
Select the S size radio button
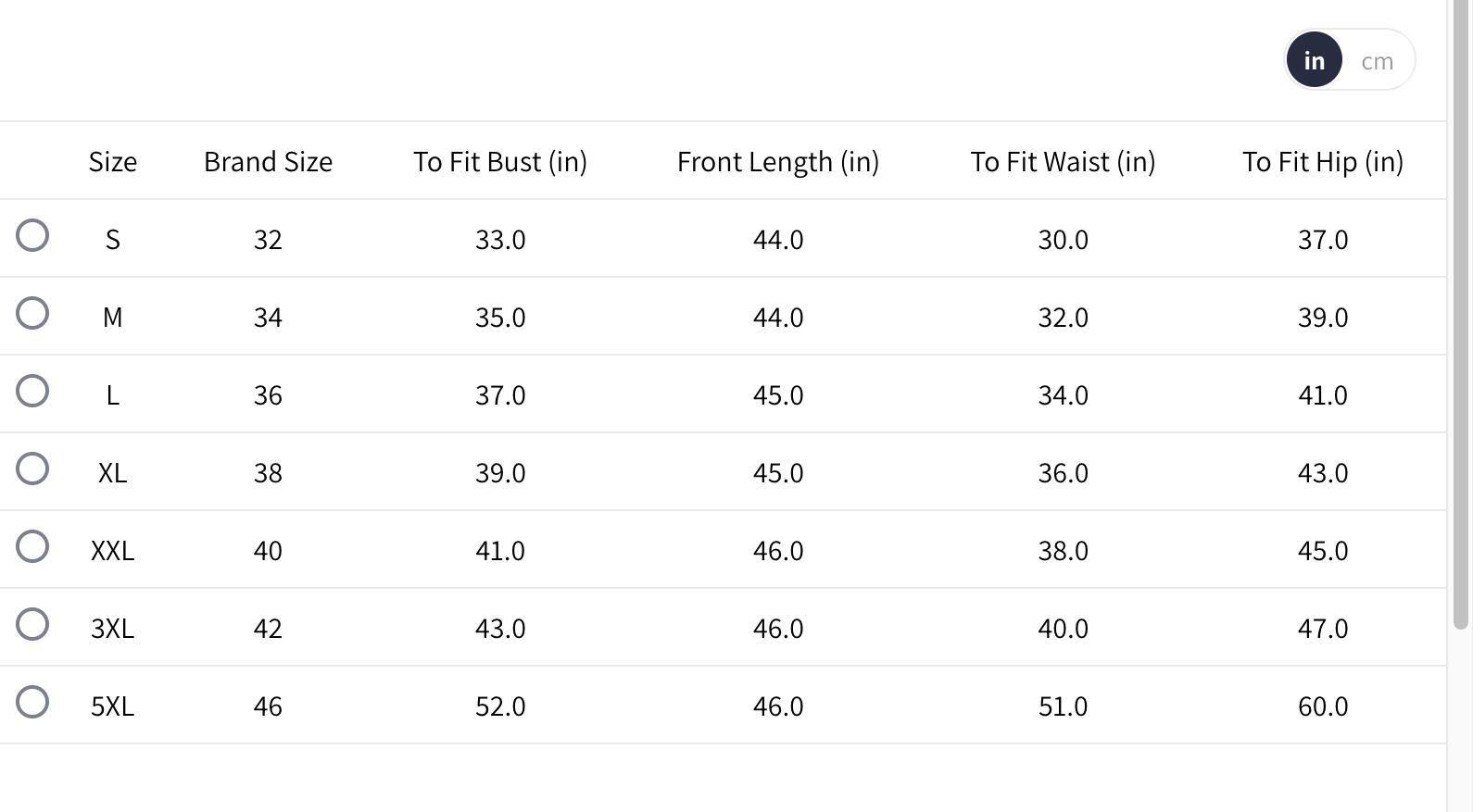pos(32,235)
